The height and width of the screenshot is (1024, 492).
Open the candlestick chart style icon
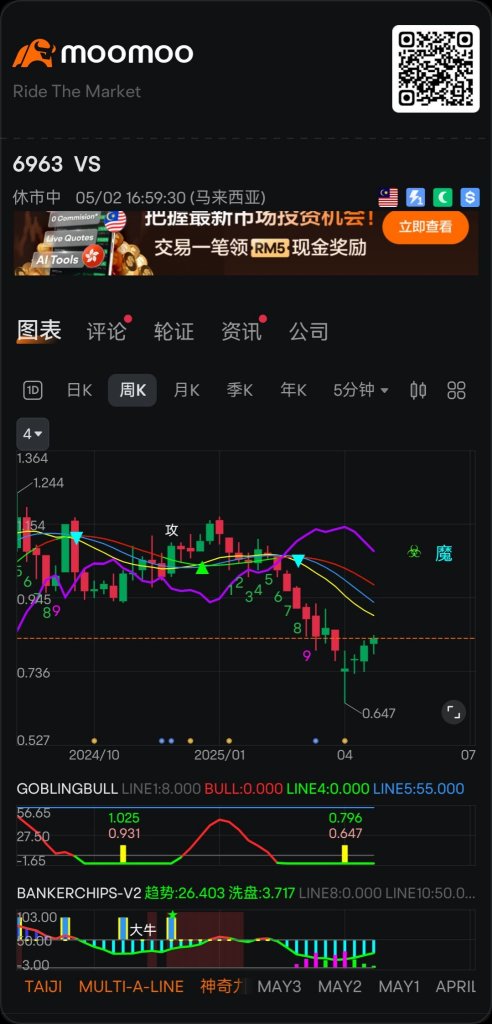tap(418, 391)
